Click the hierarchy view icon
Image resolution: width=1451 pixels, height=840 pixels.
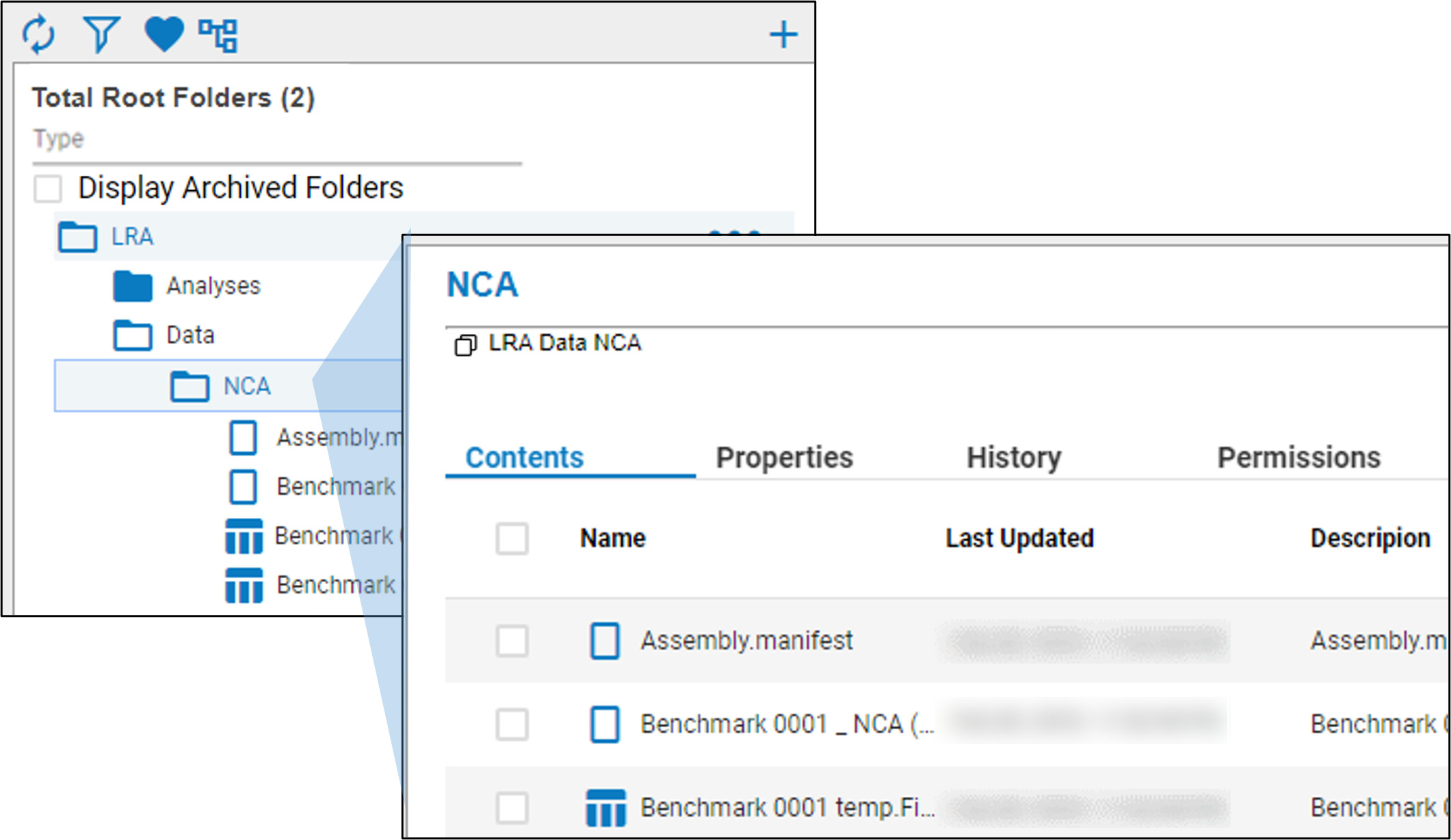click(x=218, y=34)
